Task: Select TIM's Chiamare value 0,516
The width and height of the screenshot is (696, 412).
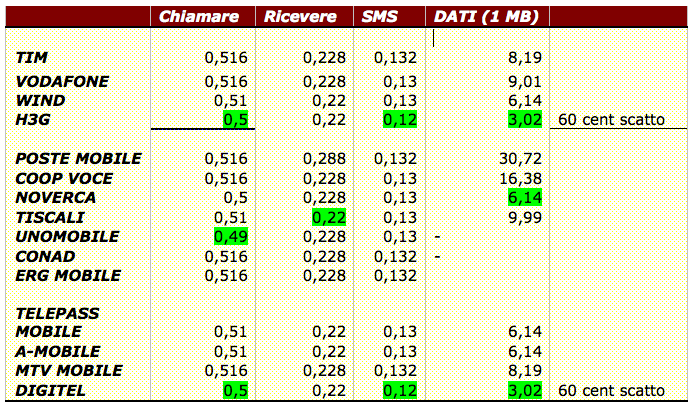Action: tap(226, 58)
